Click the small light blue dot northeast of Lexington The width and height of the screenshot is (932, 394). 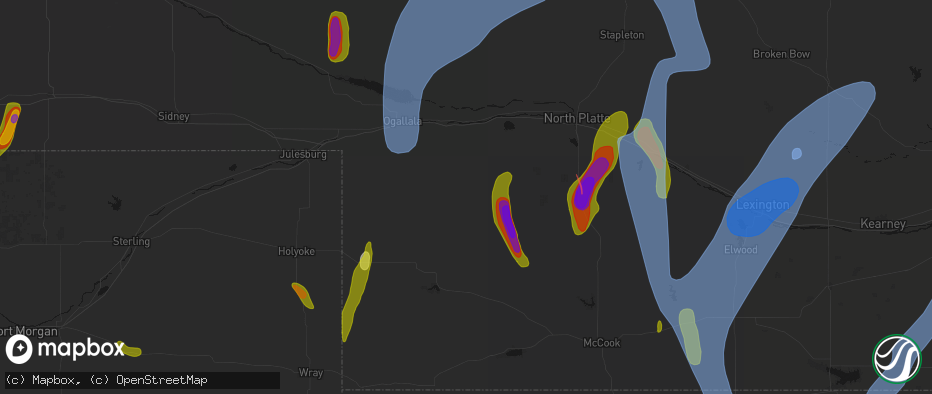point(796,154)
